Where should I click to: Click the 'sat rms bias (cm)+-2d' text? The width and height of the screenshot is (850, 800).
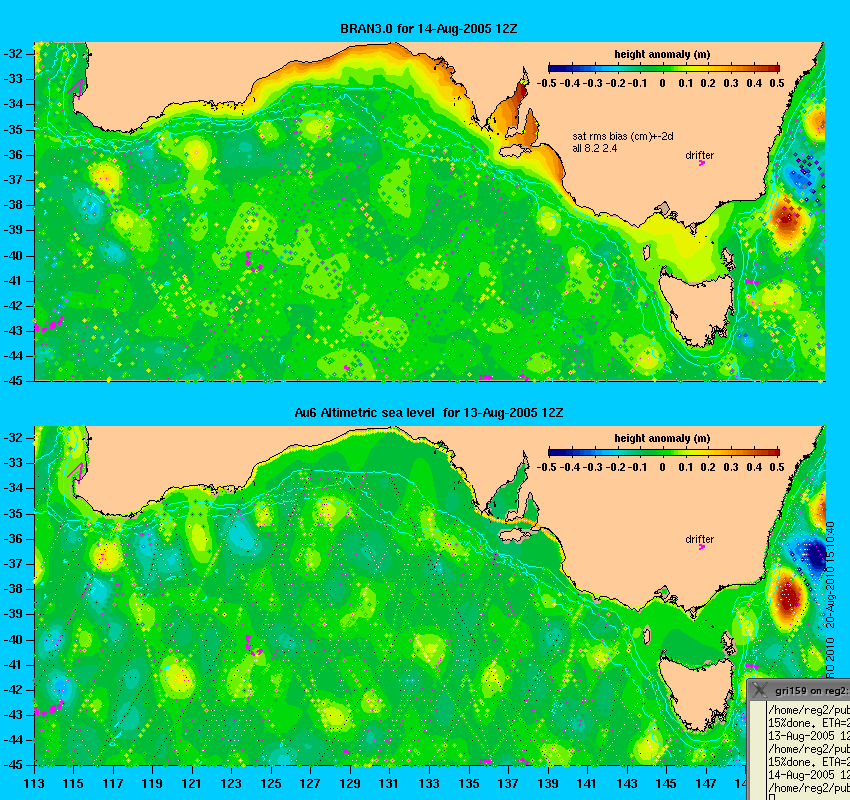623,137
